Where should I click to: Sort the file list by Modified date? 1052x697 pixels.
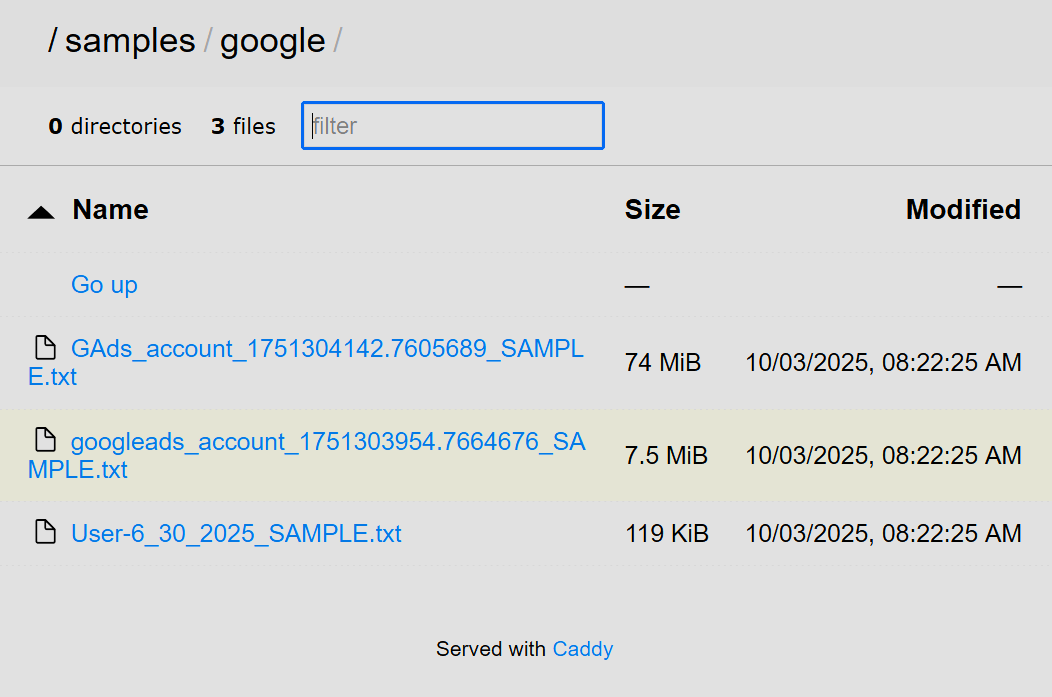point(962,210)
